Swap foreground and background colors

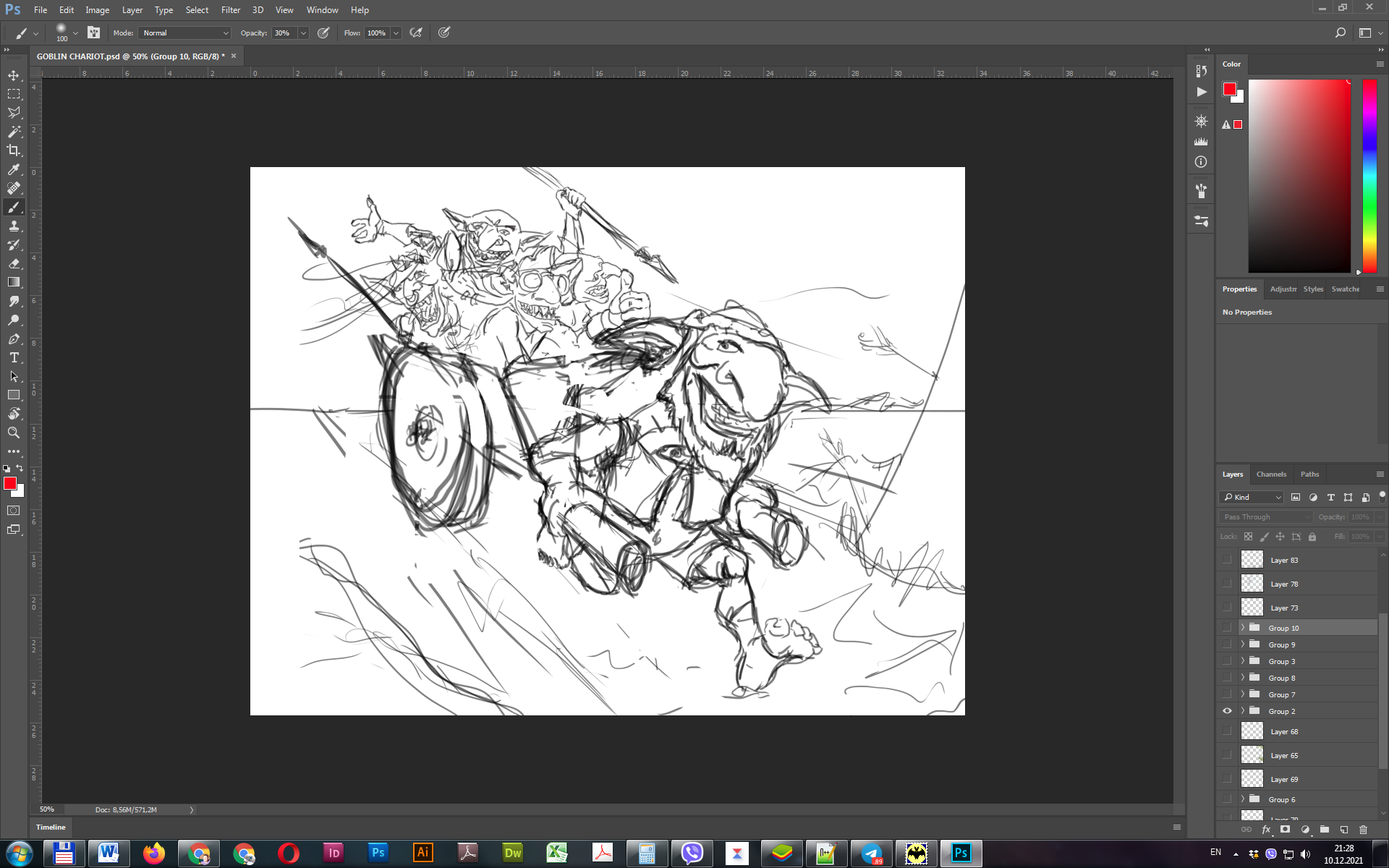(20, 468)
